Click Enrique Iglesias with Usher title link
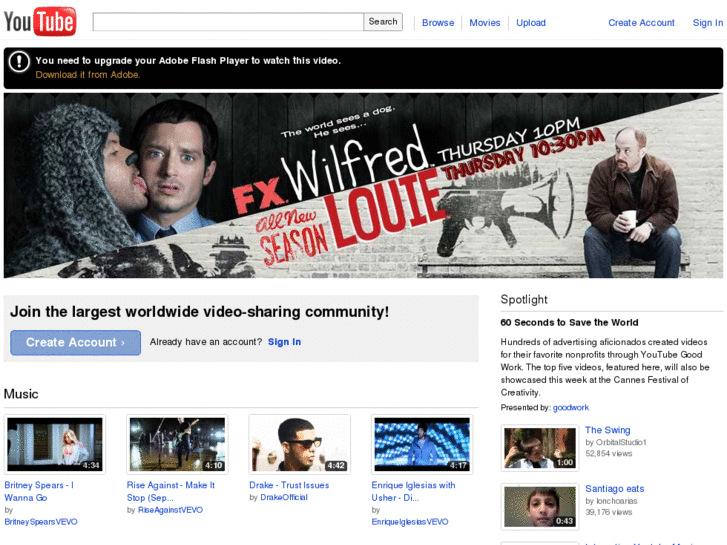727x545 pixels. (413, 491)
